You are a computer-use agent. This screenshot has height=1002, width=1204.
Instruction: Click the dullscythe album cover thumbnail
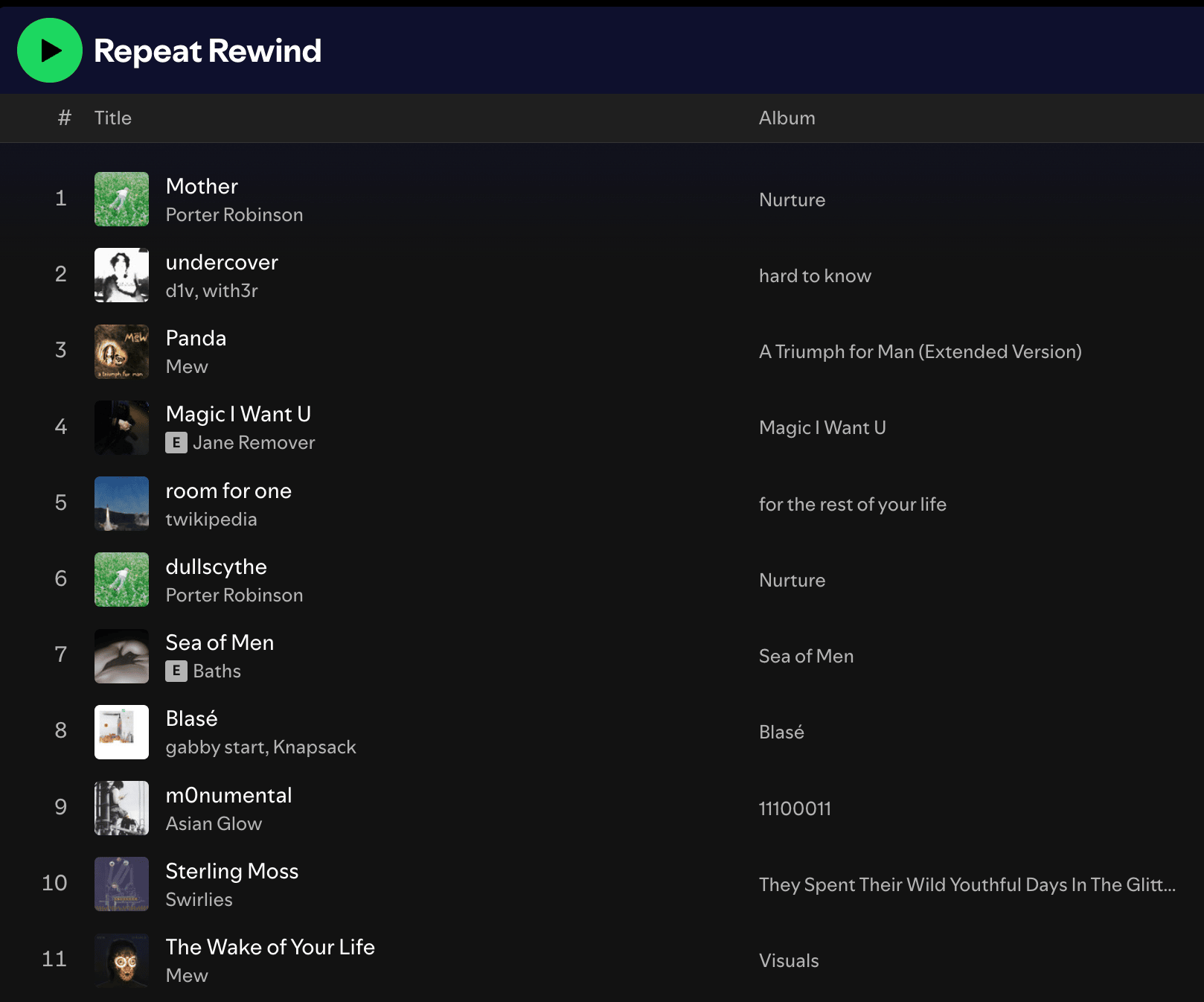point(121,580)
